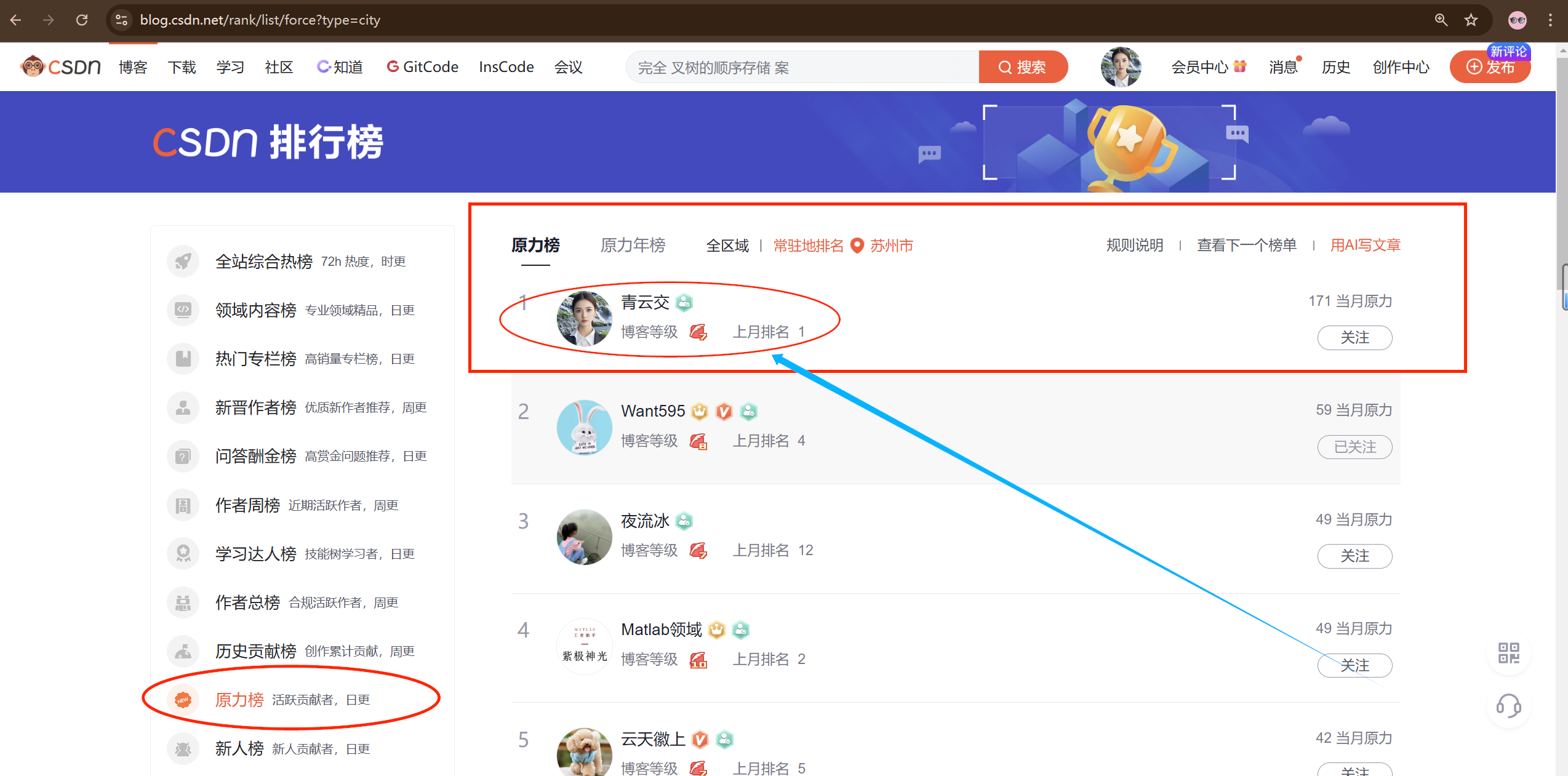Bookmark this page with the star icon
Image resolution: width=1568 pixels, height=776 pixels.
[x=1471, y=20]
